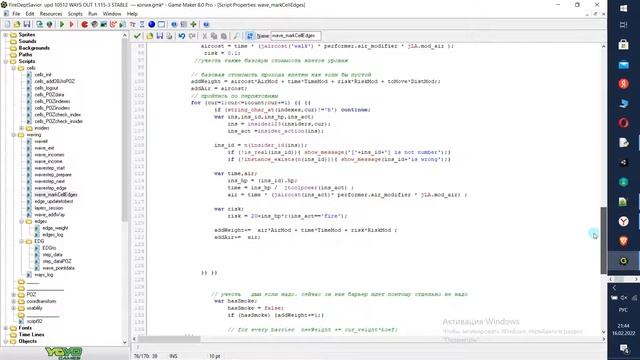This screenshot has width=640, height=360.
Task: Open Game Maker help icon
Action: tap(206, 24)
